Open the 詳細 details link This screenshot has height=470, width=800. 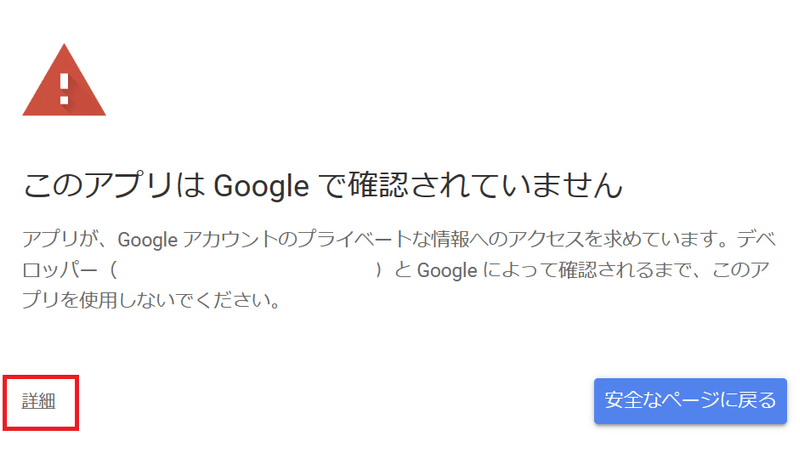(x=38, y=401)
